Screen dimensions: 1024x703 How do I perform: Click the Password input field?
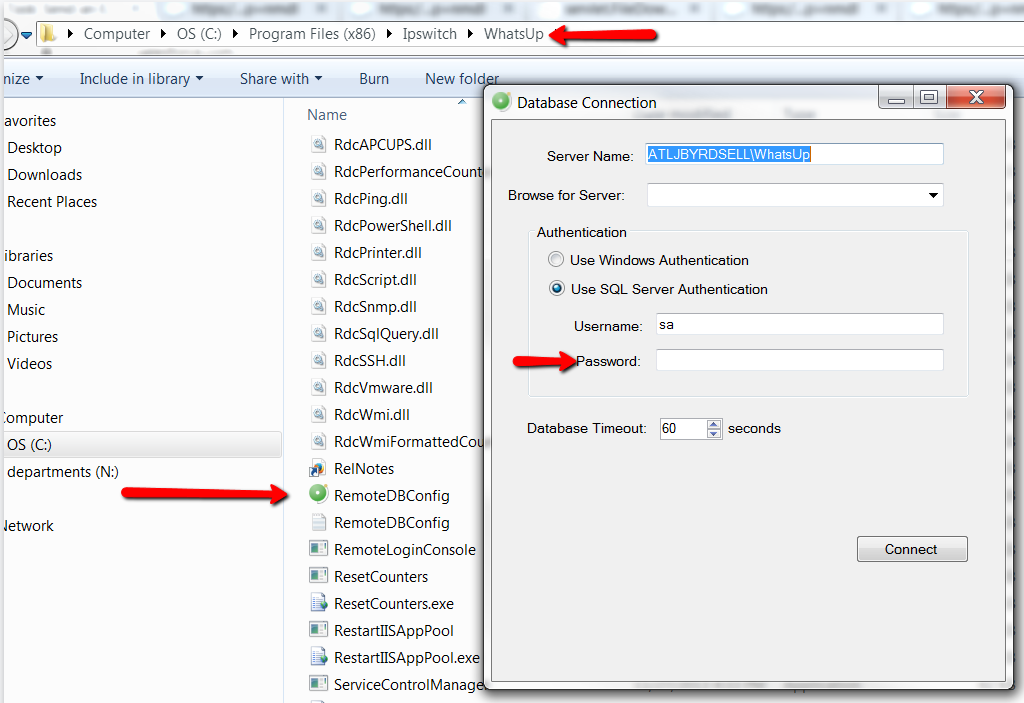(x=799, y=360)
